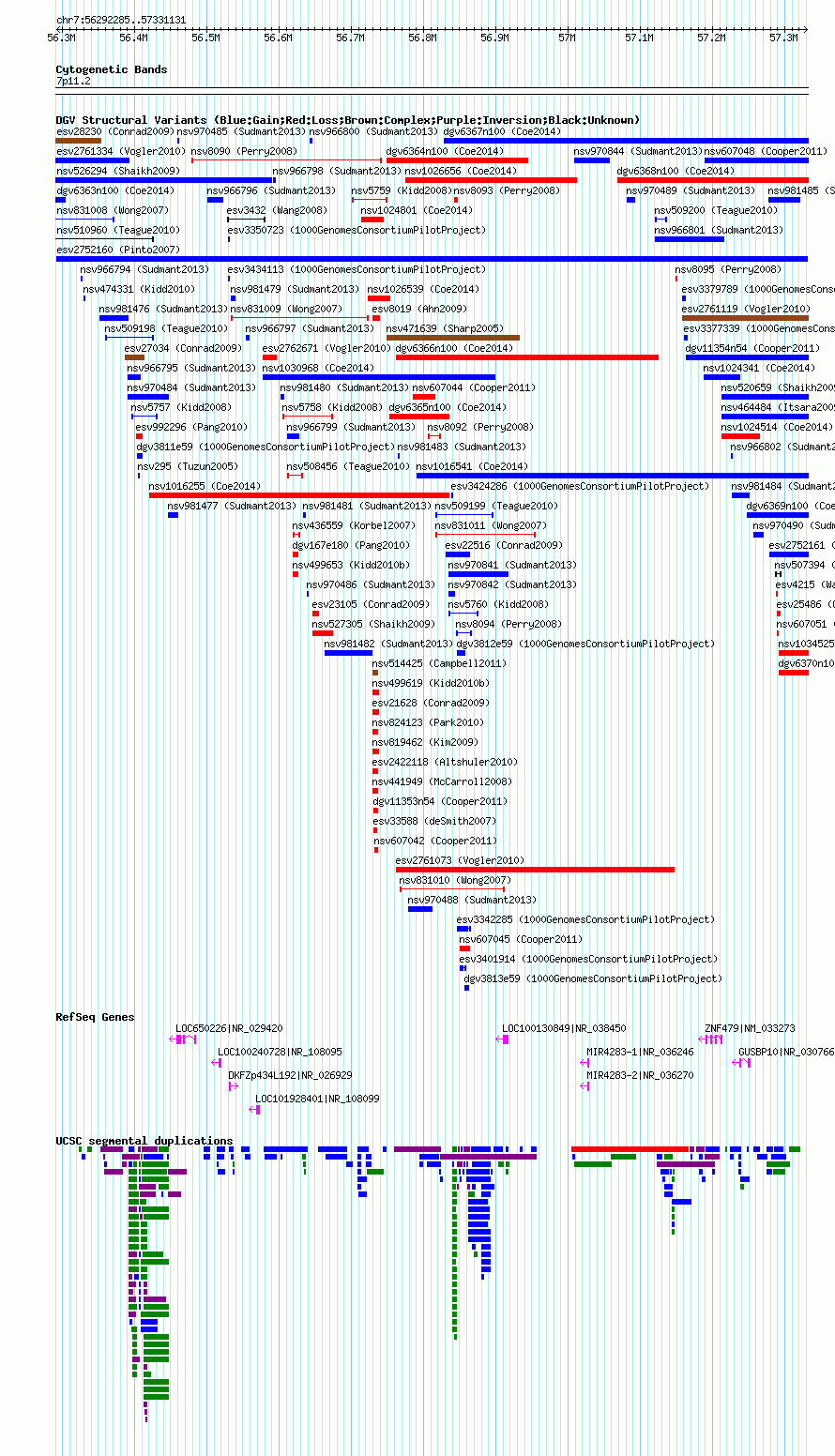The width and height of the screenshot is (835, 1456).
Task: Click the nsv970488 (Sudmant2013) label
Action: point(472,900)
